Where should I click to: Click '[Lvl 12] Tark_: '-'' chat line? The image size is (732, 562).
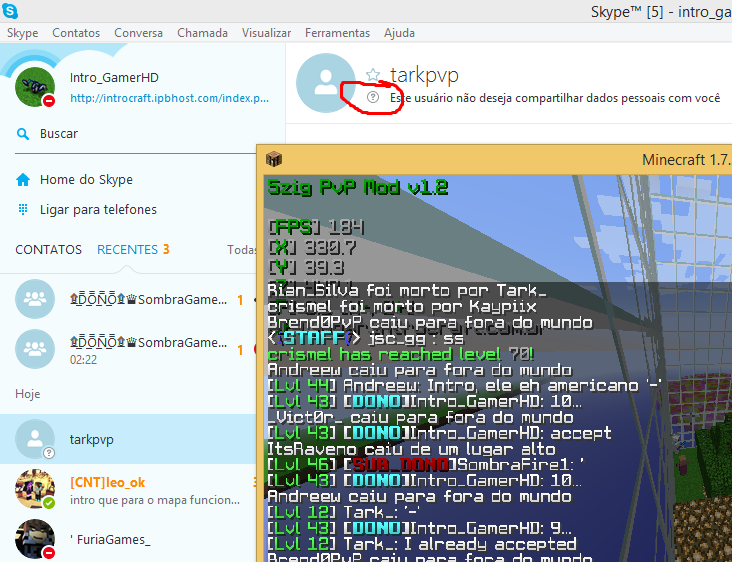click(344, 512)
